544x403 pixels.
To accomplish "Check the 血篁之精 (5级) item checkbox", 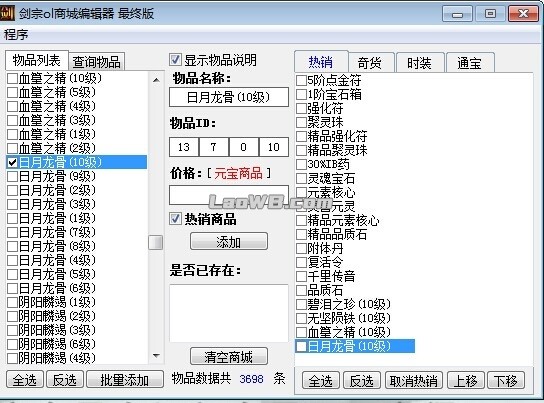I will [x=13, y=92].
